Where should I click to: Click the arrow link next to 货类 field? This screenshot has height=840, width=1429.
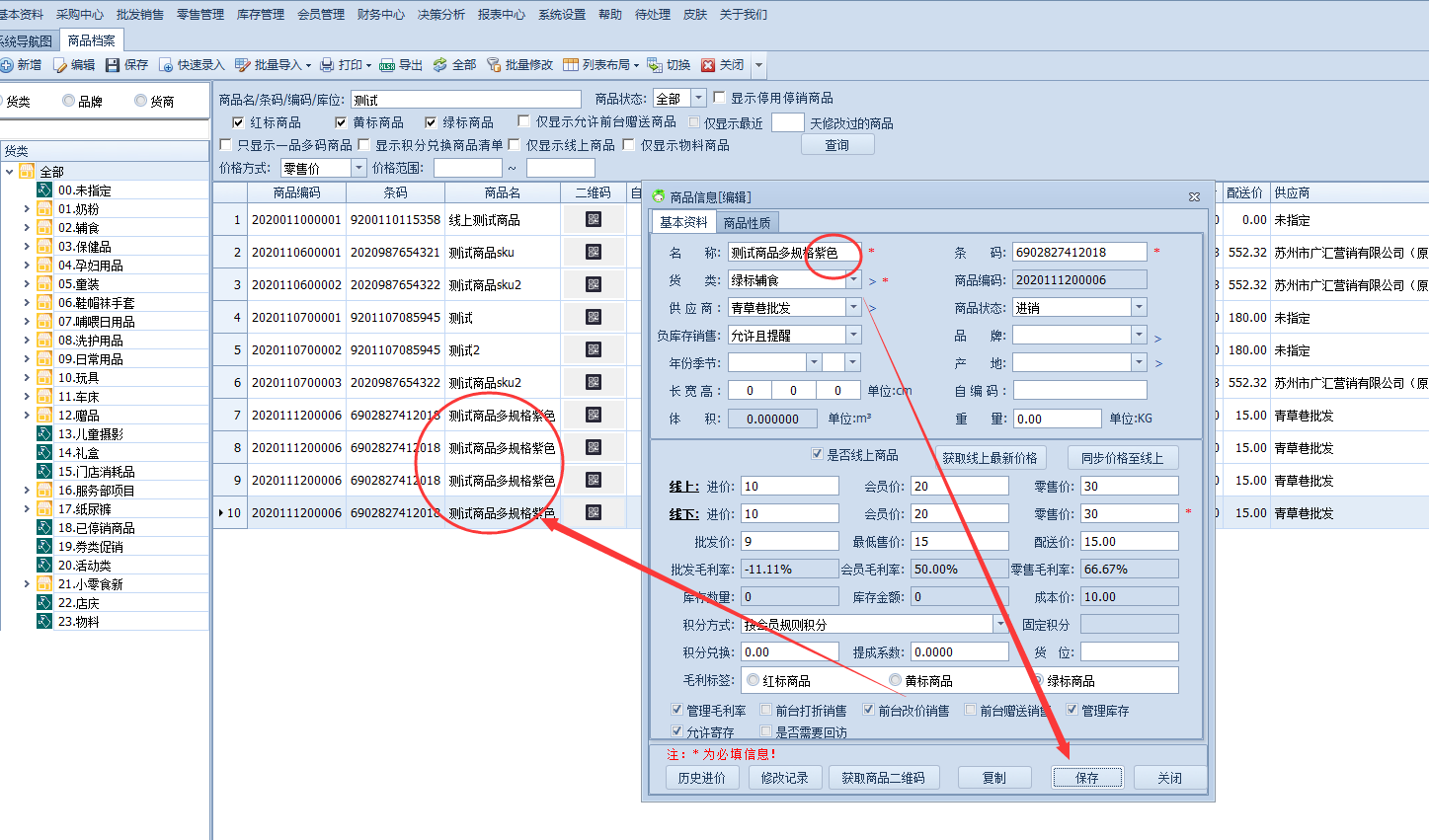872,281
